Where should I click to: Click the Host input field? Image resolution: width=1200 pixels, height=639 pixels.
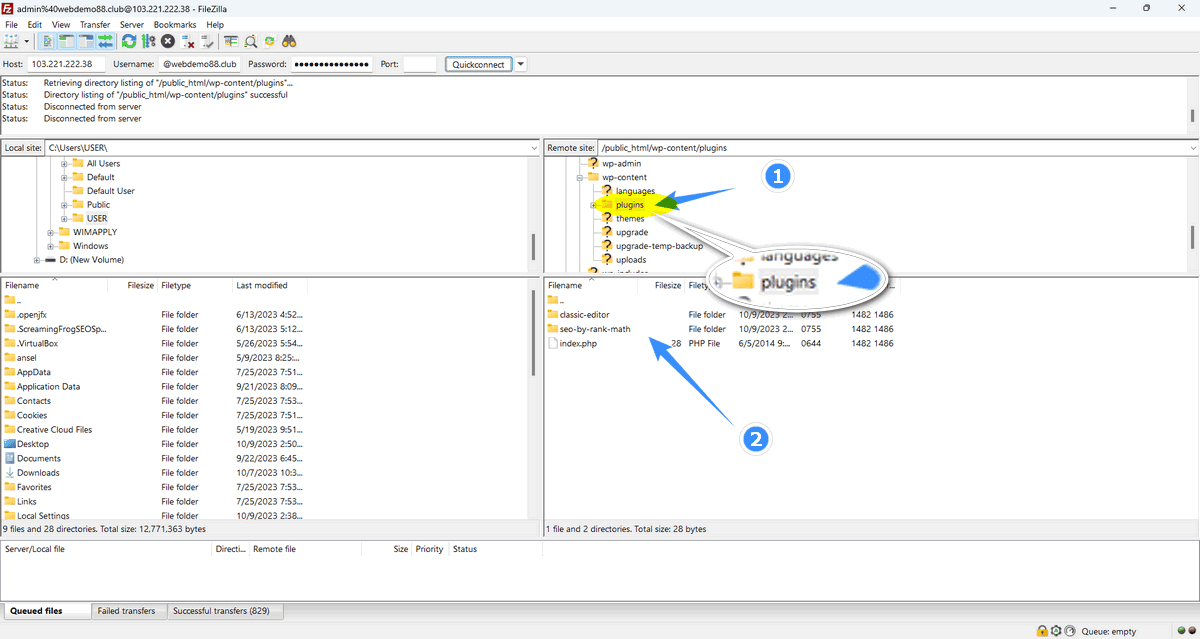click(66, 64)
